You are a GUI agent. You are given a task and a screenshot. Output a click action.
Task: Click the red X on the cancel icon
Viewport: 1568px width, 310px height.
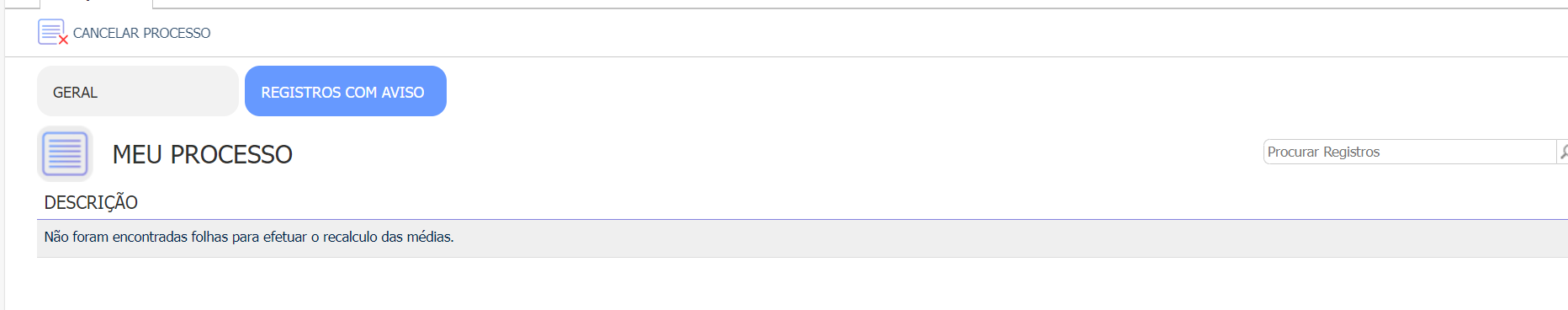63,40
